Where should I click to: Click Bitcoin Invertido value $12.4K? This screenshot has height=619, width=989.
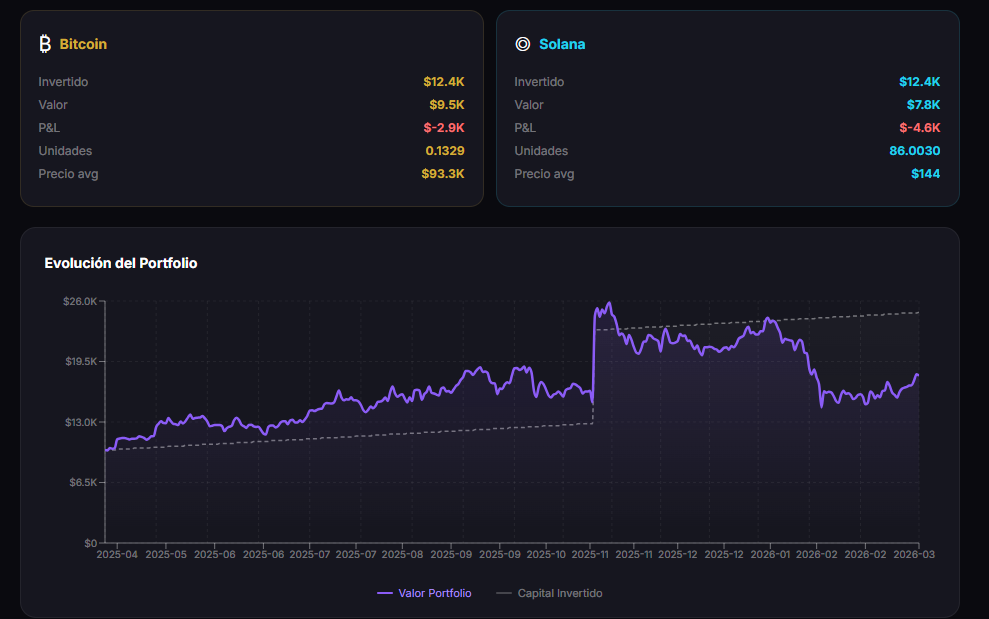click(x=444, y=81)
